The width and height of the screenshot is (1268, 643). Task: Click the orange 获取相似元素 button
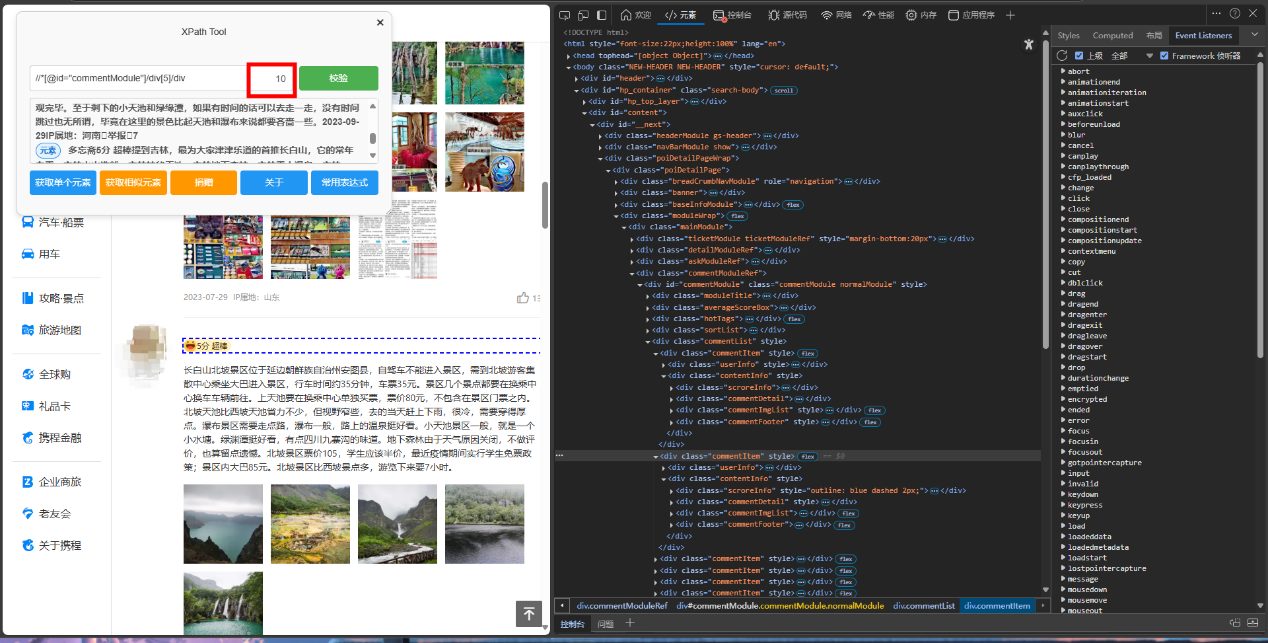click(x=133, y=183)
